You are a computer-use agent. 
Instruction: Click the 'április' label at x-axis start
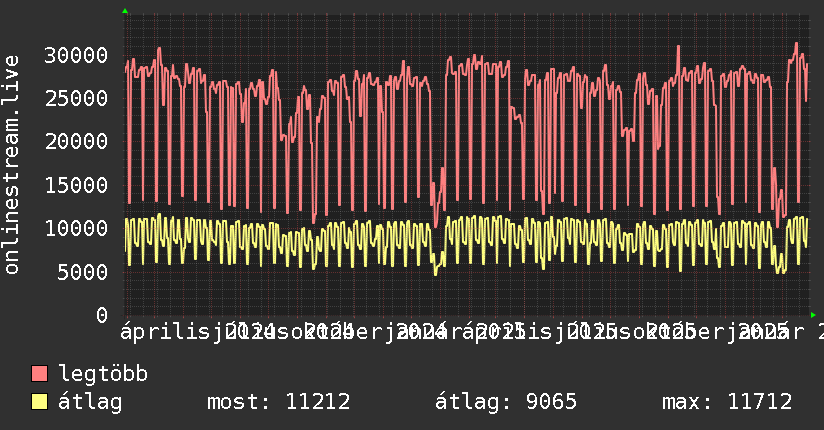point(160,331)
